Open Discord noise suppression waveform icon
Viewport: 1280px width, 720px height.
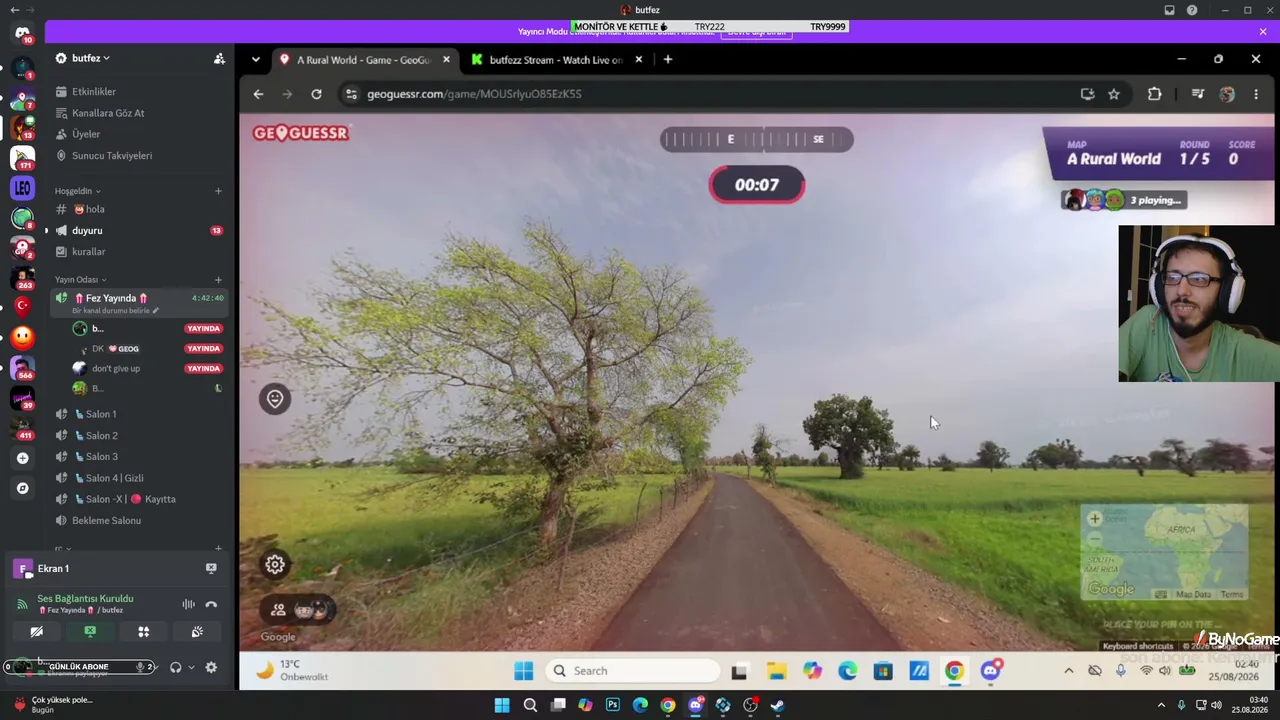[x=188, y=604]
